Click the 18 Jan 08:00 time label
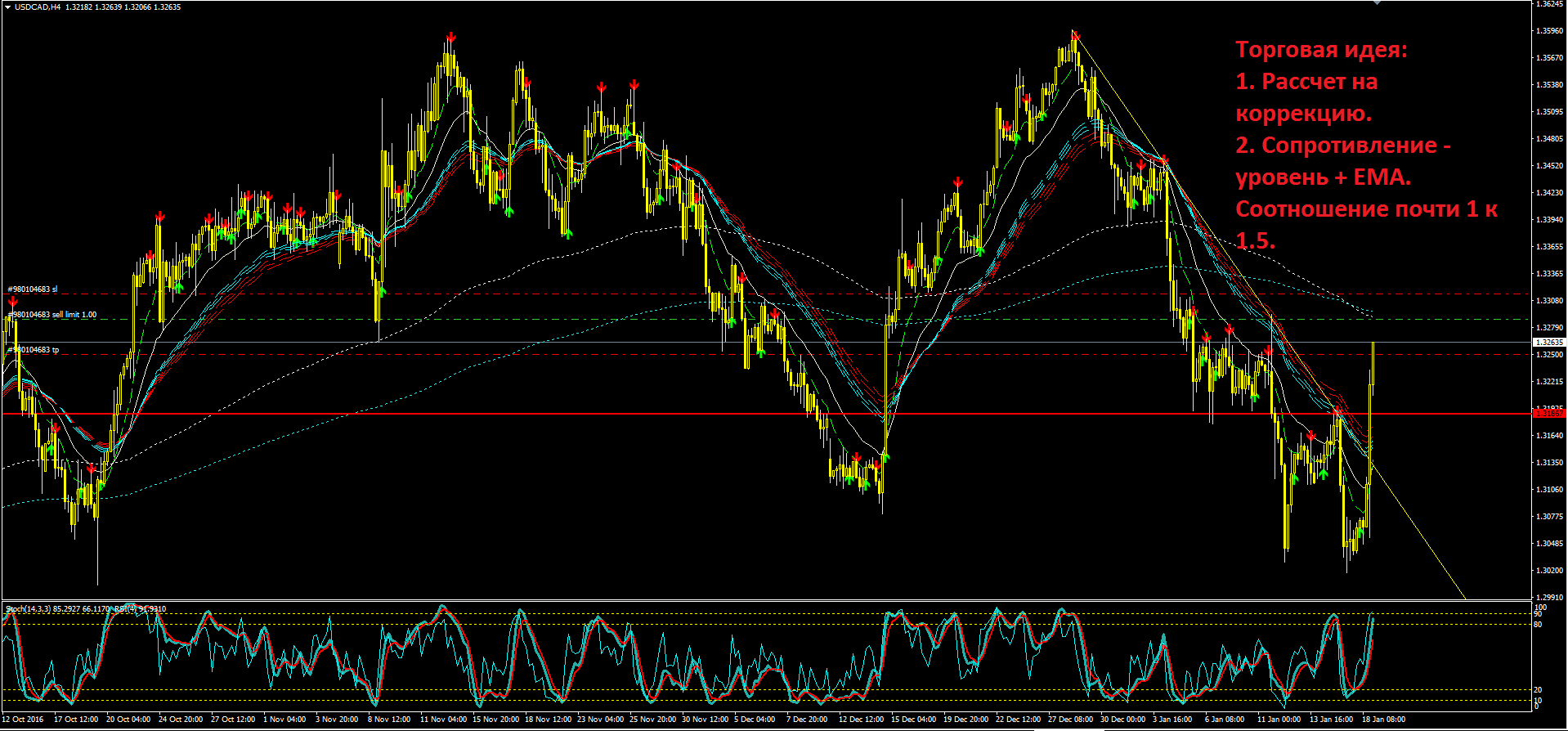 [x=1384, y=720]
